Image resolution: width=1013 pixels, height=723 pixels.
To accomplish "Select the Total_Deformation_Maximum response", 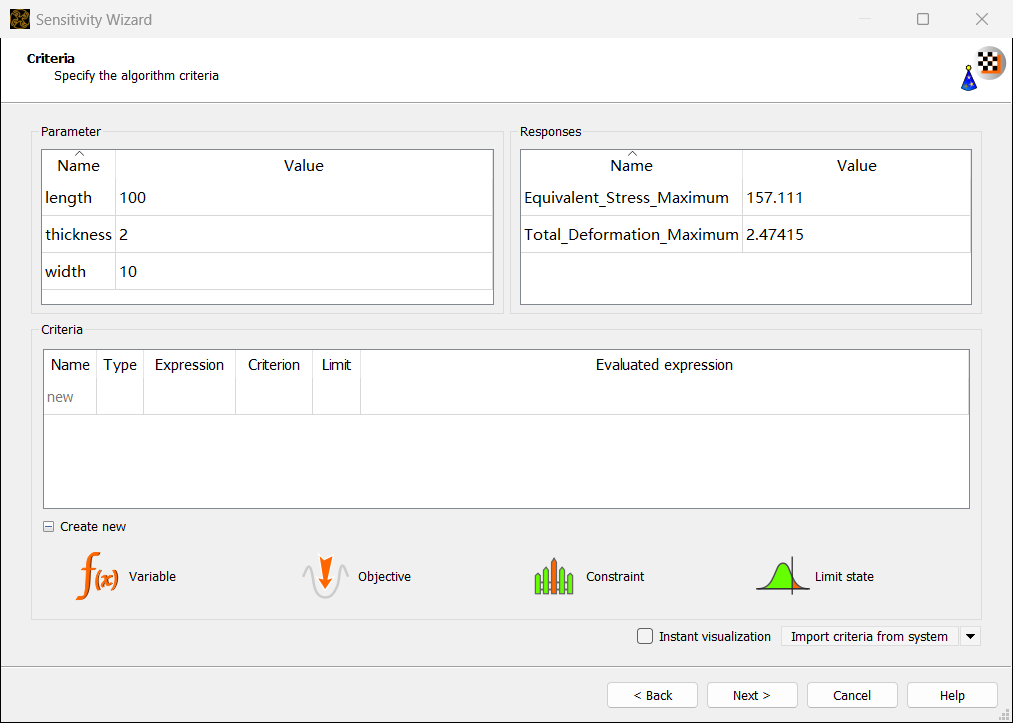I will (631, 235).
